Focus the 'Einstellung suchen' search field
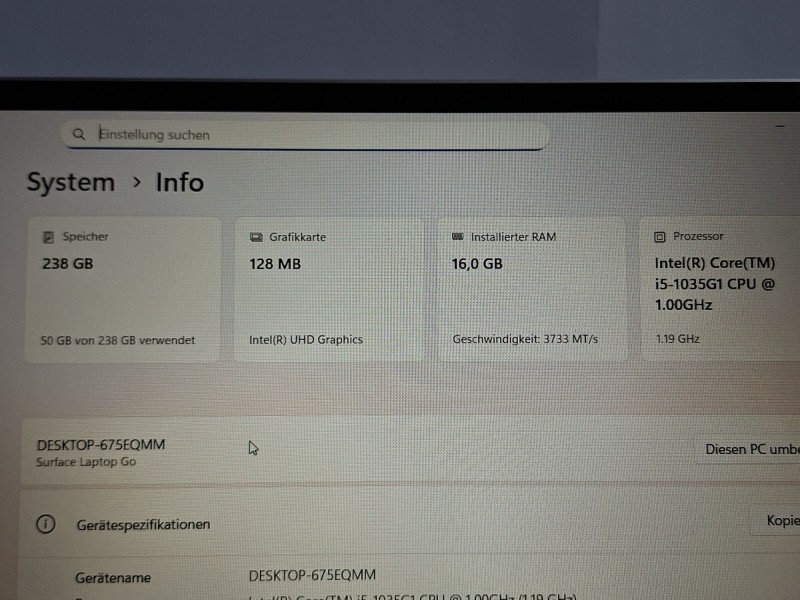Viewport: 800px width, 600px height. pos(300,134)
